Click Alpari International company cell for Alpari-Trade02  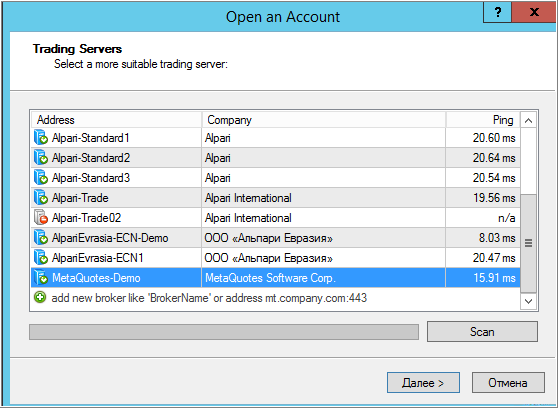323,218
